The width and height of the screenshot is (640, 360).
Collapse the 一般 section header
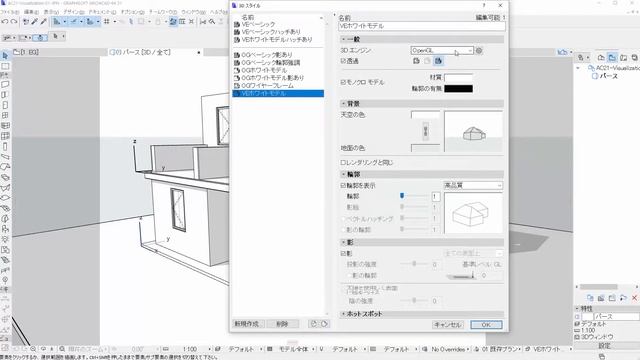pos(422,39)
